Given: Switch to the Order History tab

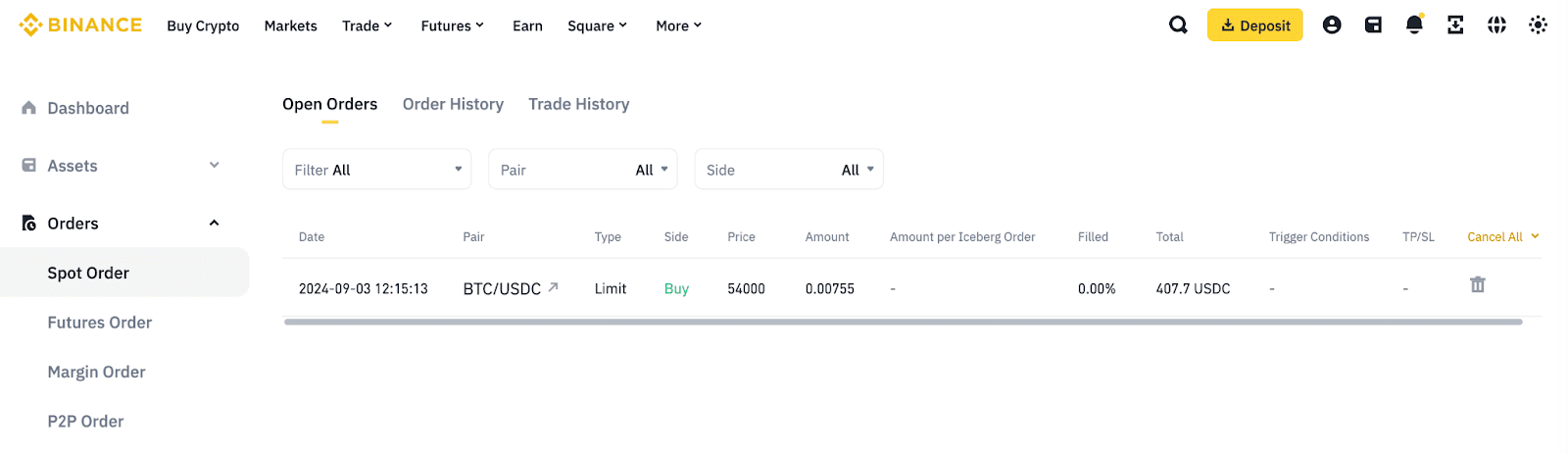Looking at the screenshot, I should click(x=453, y=104).
